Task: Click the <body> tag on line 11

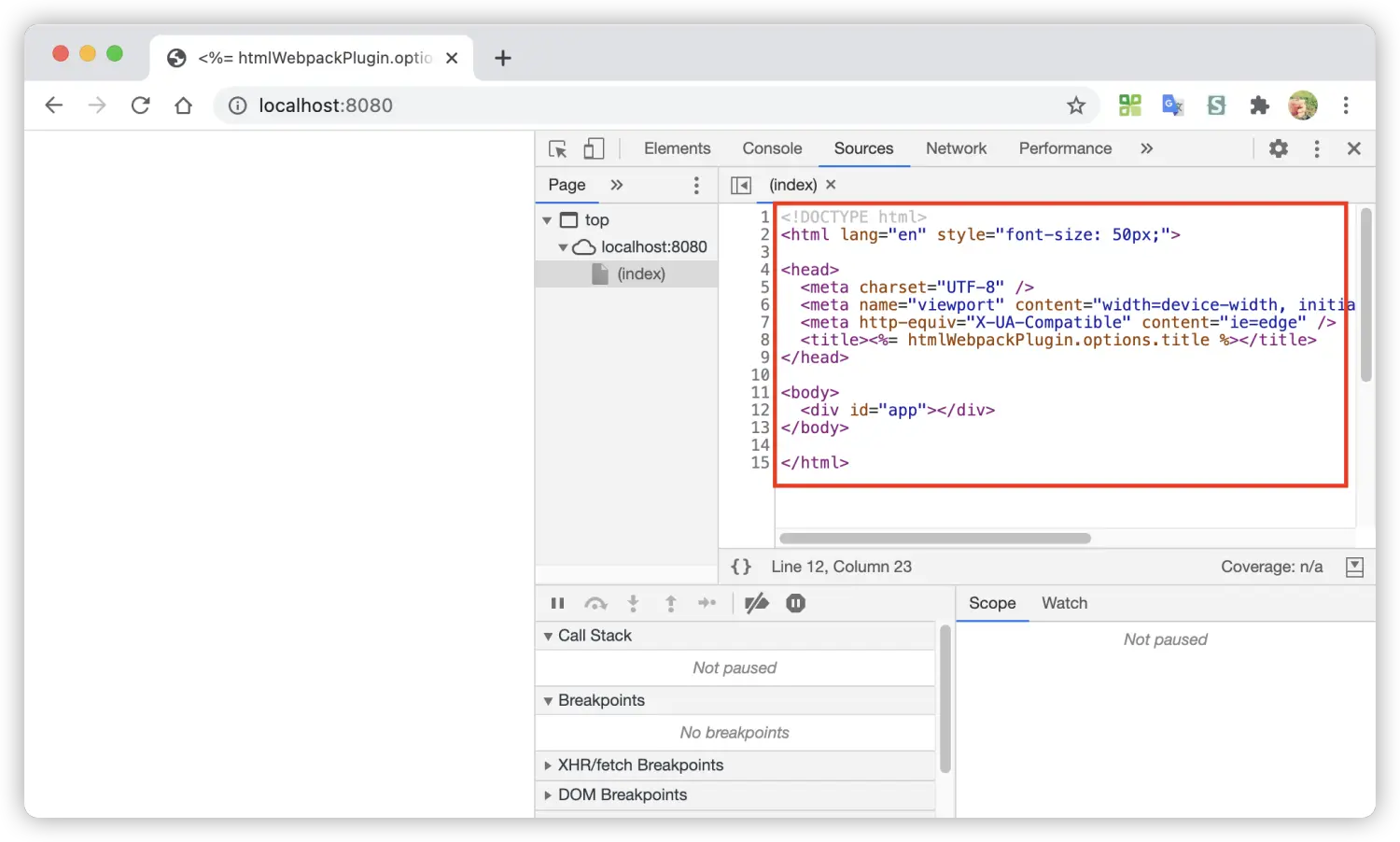Action: pyautogui.click(x=810, y=392)
